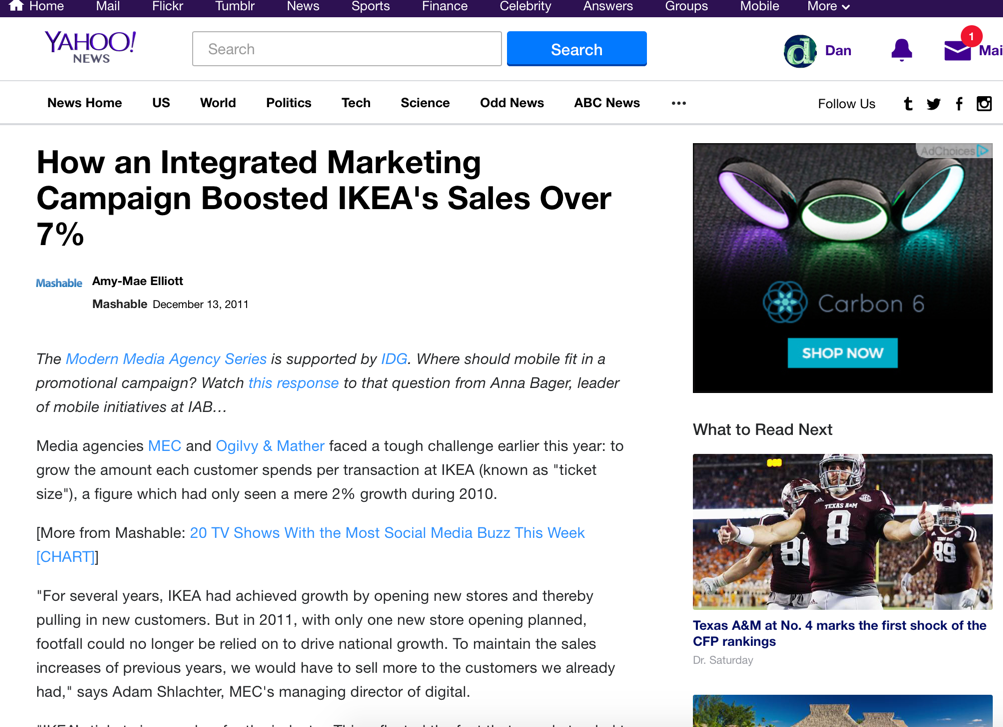Click the Dr. Saturday source label
Image resolution: width=1003 pixels, height=727 pixels.
tap(723, 660)
